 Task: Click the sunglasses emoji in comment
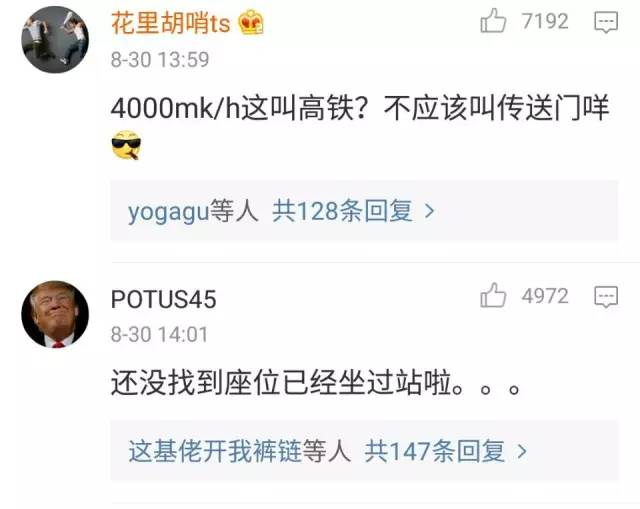[126, 145]
